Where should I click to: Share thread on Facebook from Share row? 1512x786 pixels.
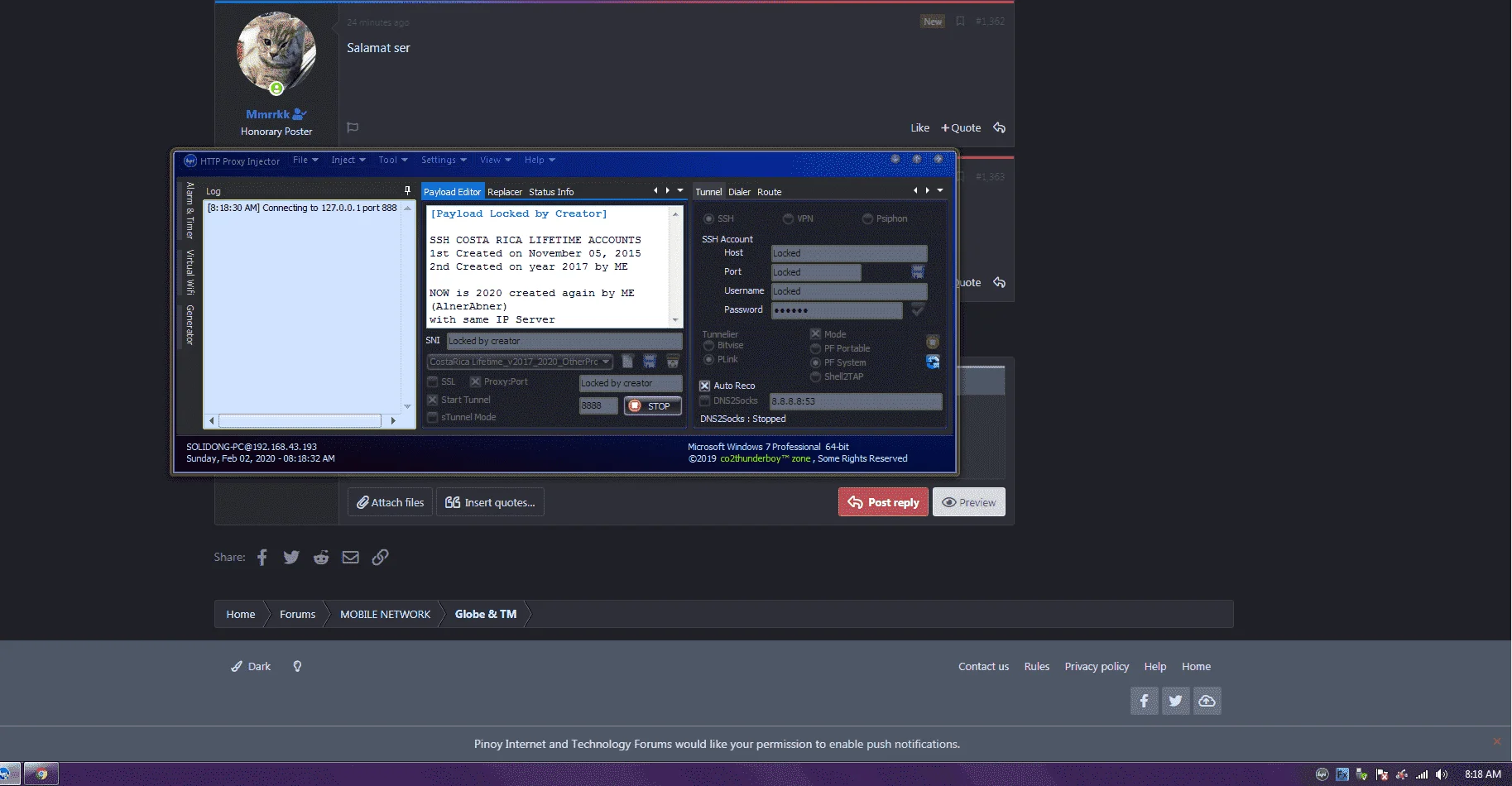(262, 557)
